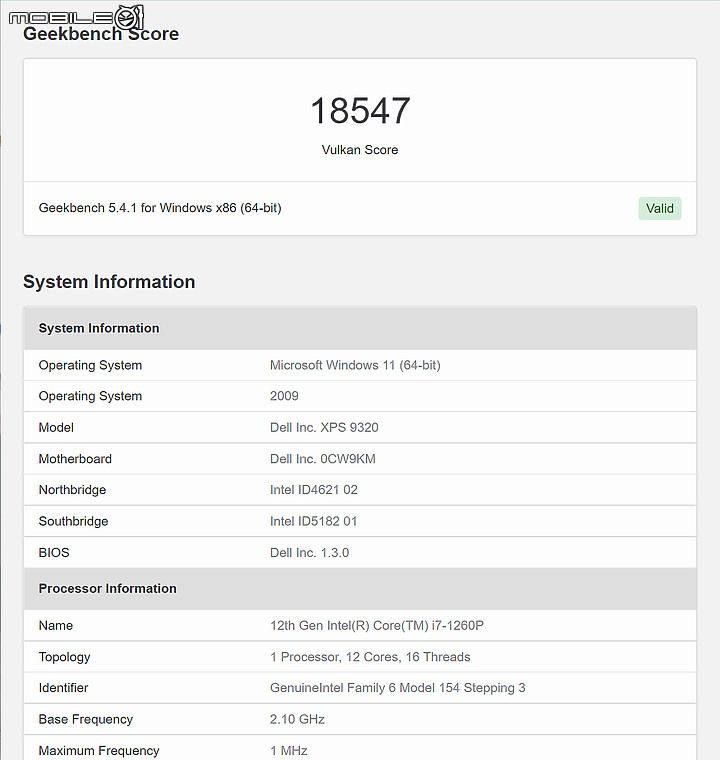The height and width of the screenshot is (760, 720).
Task: Click the Southbridge row label
Action: pyautogui.click(x=73, y=521)
